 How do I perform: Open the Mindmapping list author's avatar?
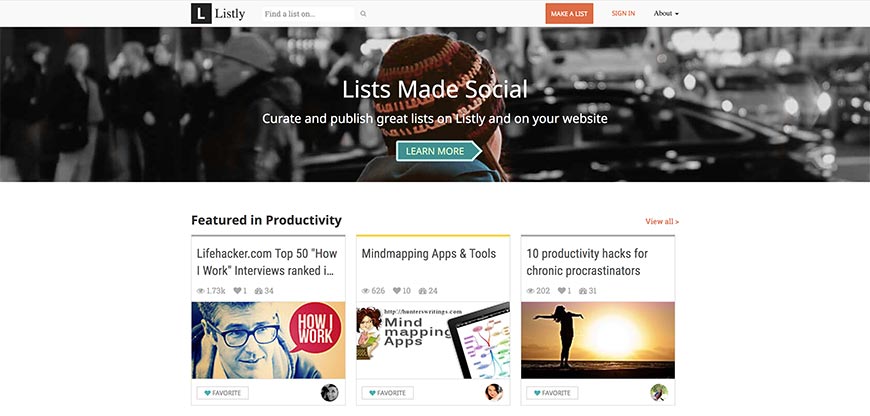coord(494,393)
